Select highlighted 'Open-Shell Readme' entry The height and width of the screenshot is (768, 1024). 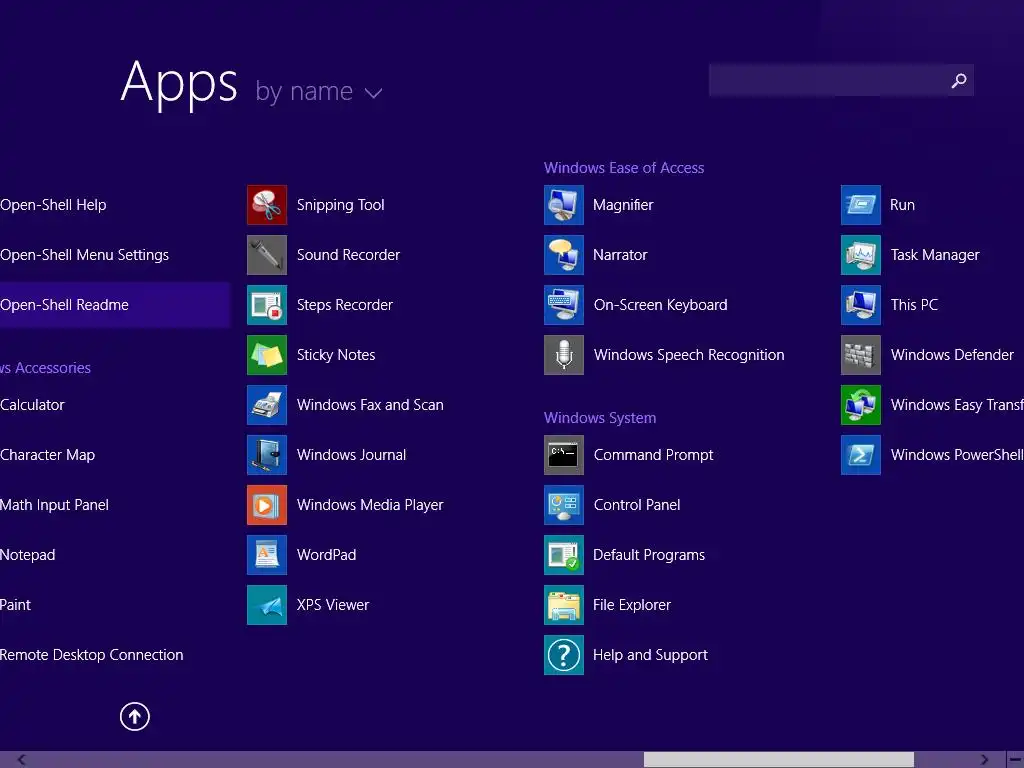click(114, 305)
